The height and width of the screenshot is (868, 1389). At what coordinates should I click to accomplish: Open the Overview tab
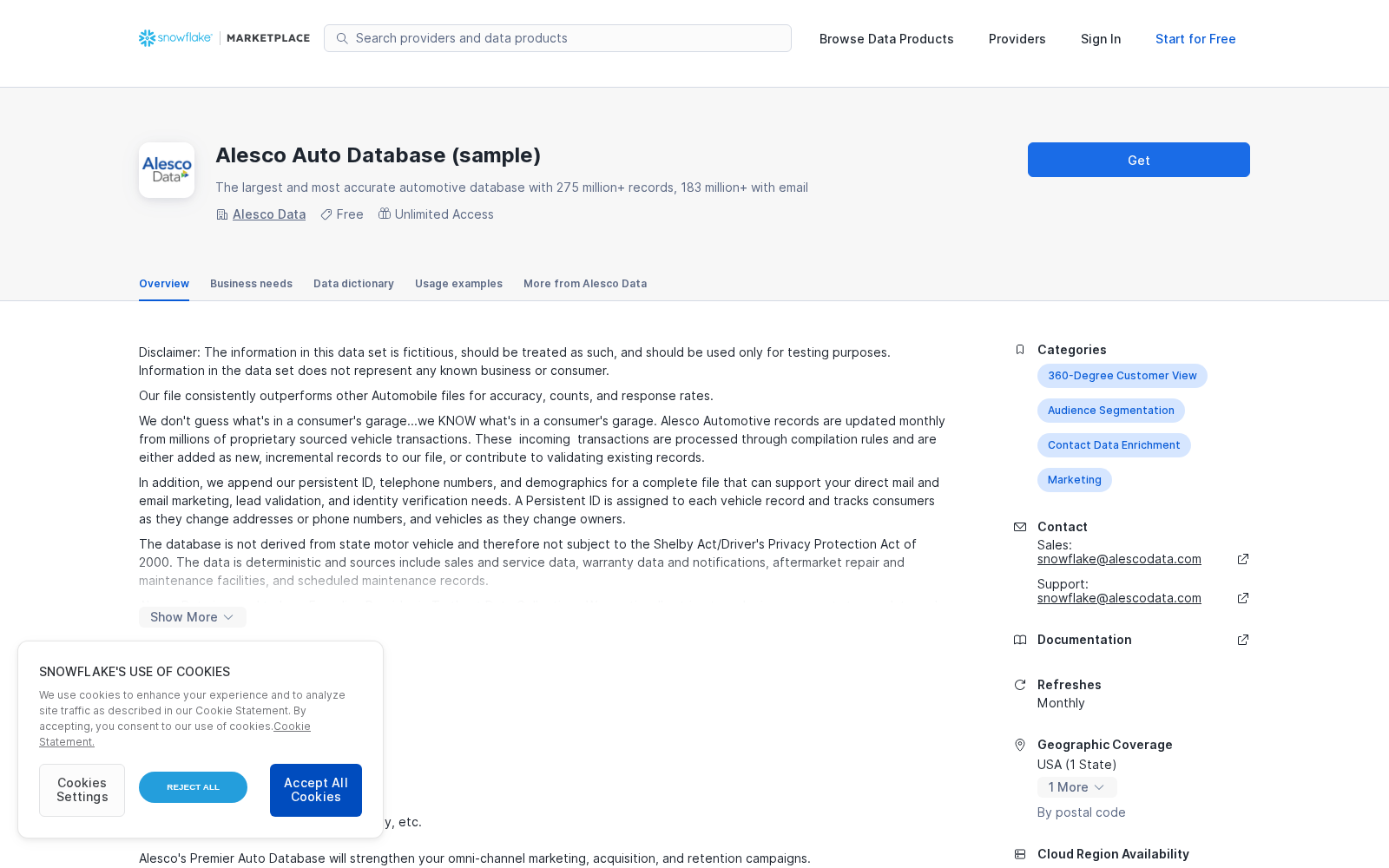point(164,284)
